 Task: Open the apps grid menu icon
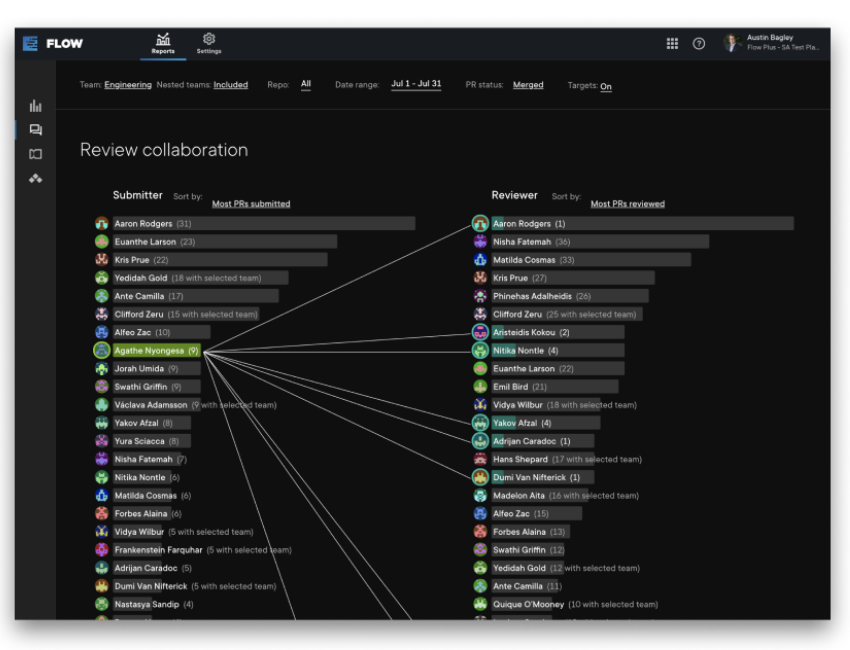(672, 43)
